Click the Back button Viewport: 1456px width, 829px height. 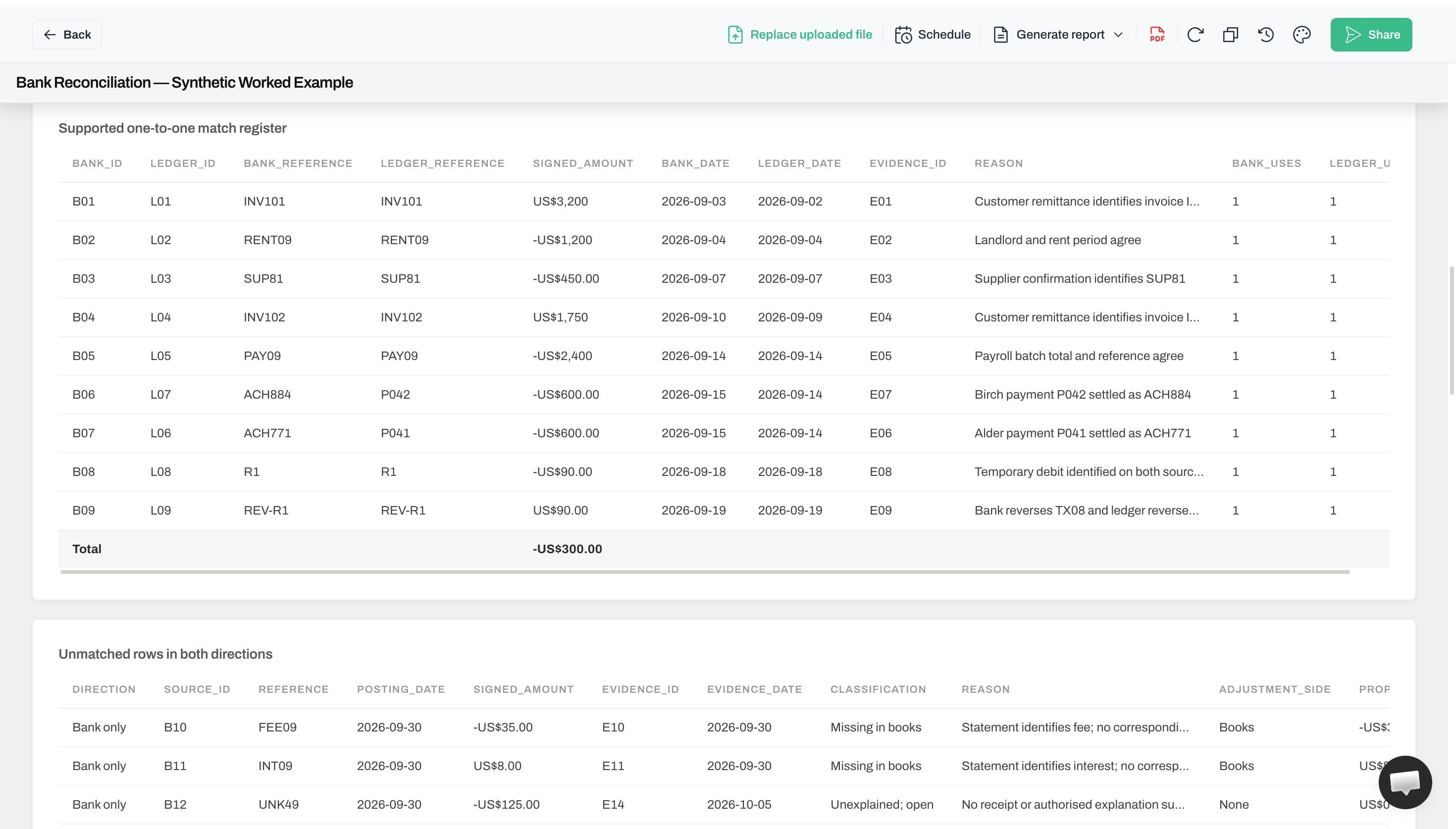click(x=66, y=35)
